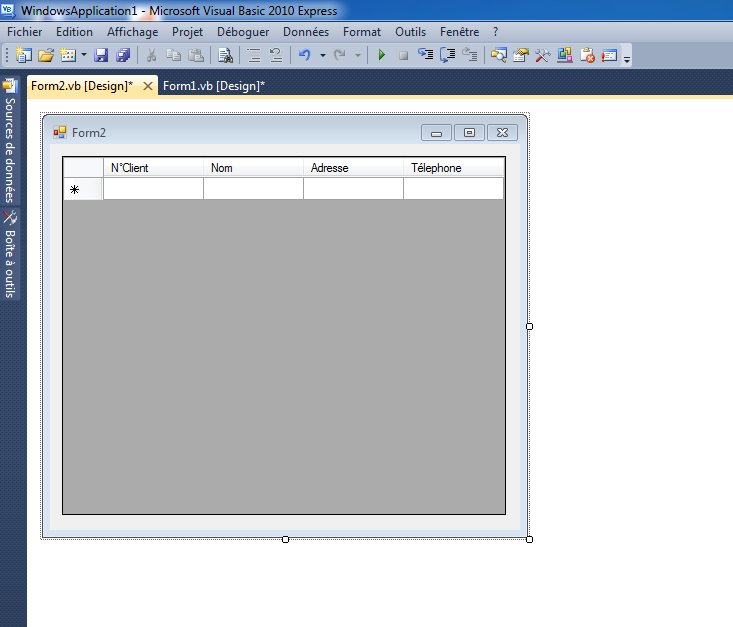
Task: Open the Fenêtre menu
Action: (x=460, y=32)
